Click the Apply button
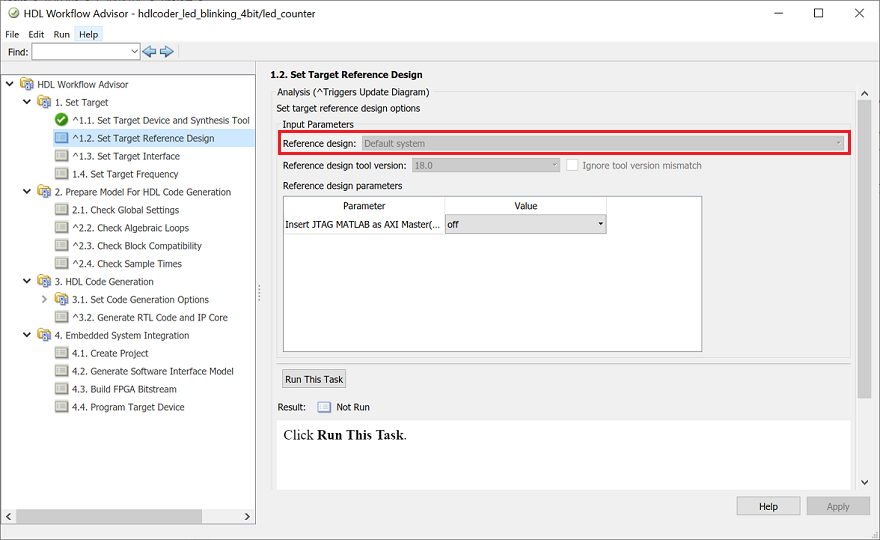Image resolution: width=880 pixels, height=540 pixels. [x=838, y=506]
